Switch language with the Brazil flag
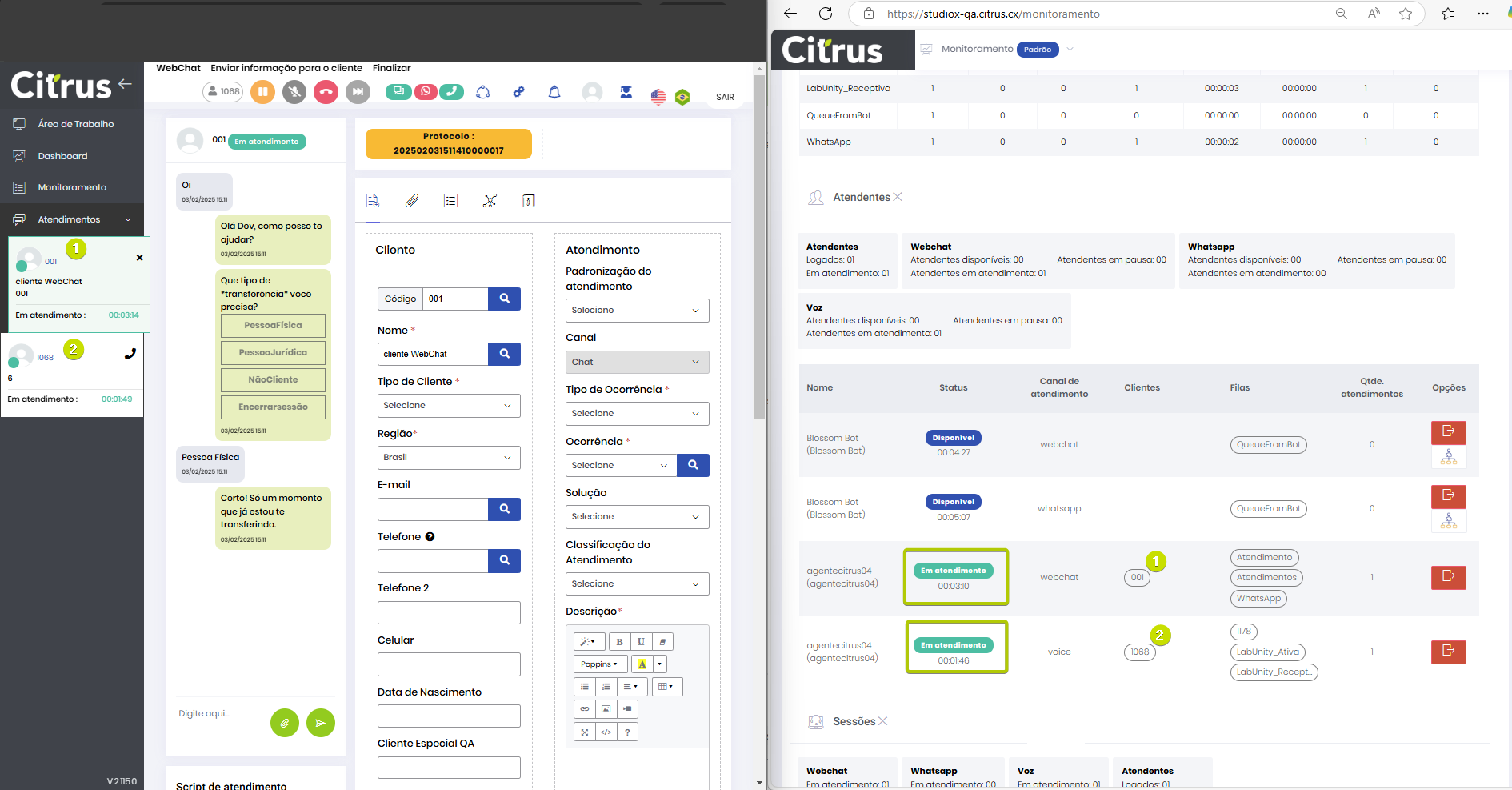Viewport: 1512px width, 790px height. pos(682,97)
